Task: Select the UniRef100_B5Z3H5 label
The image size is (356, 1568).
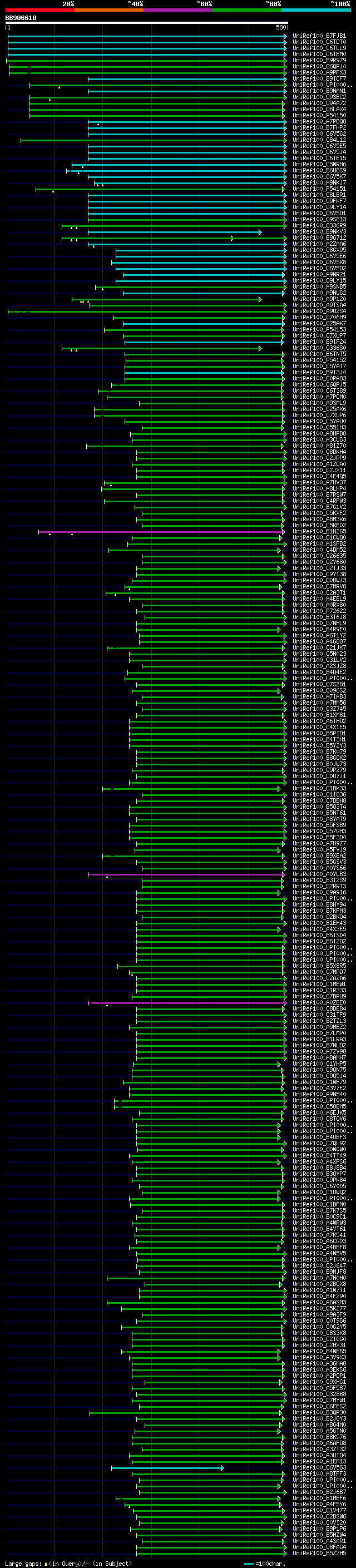Action: 319,1553
